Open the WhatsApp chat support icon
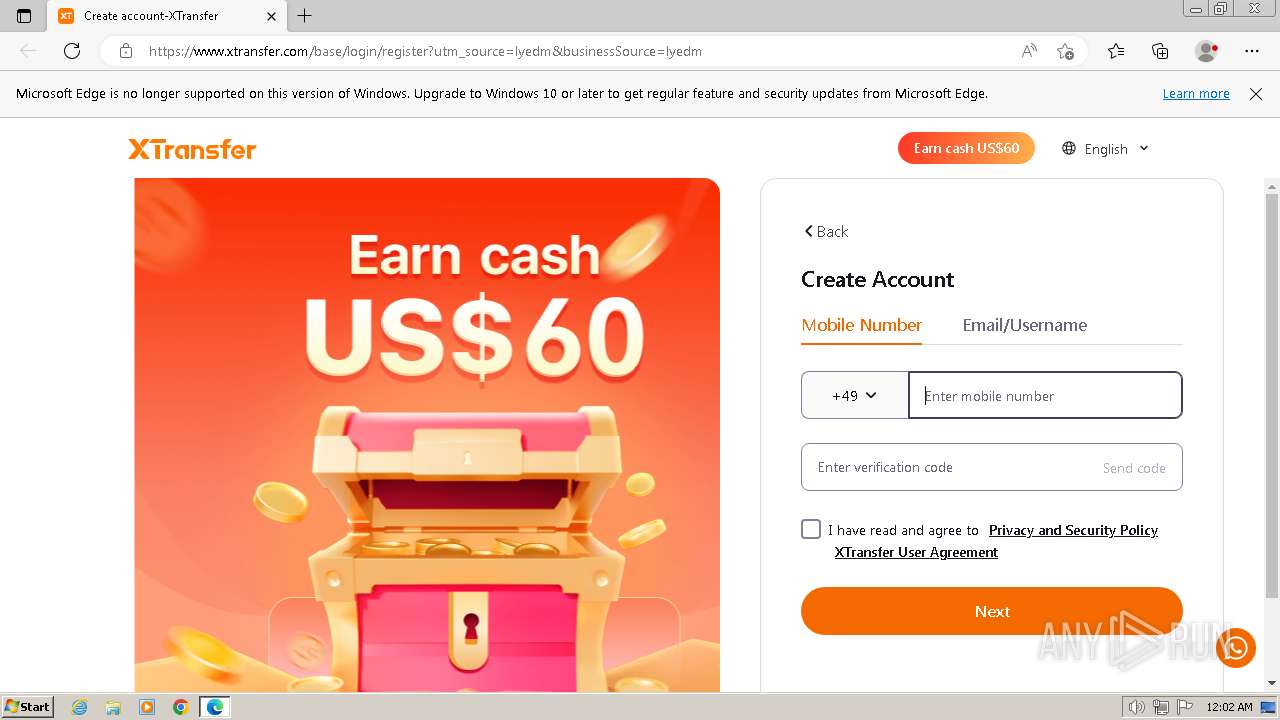 click(x=1236, y=647)
